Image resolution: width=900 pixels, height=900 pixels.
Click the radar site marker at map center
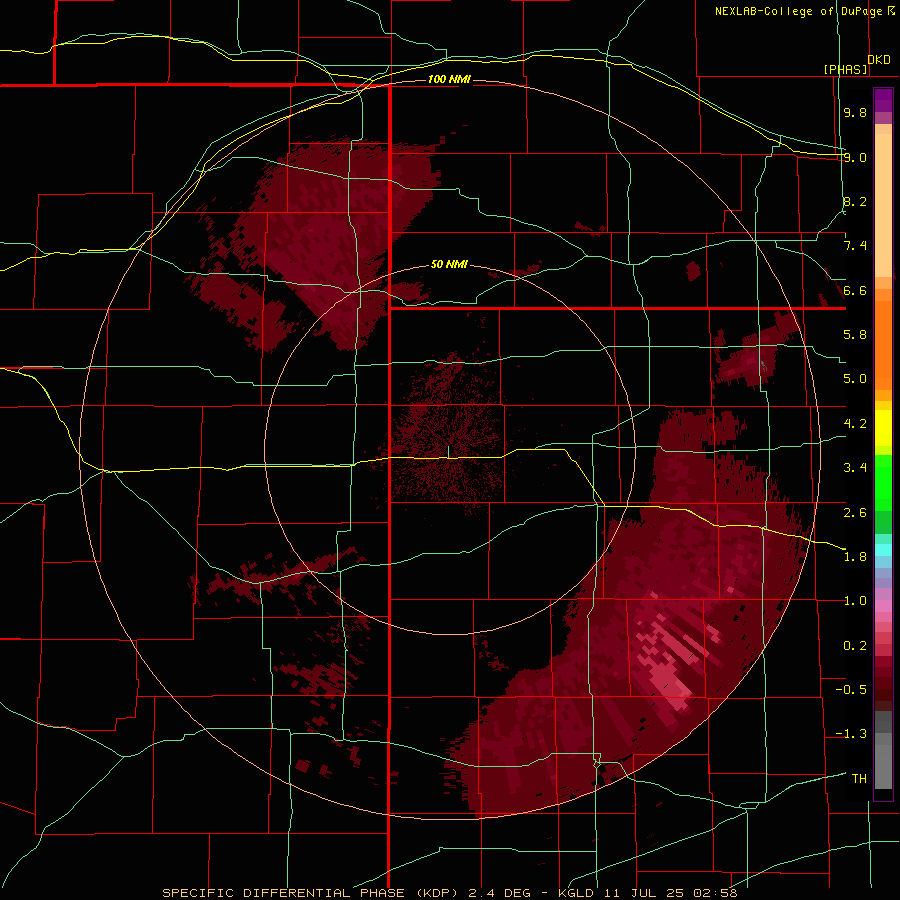448,452
